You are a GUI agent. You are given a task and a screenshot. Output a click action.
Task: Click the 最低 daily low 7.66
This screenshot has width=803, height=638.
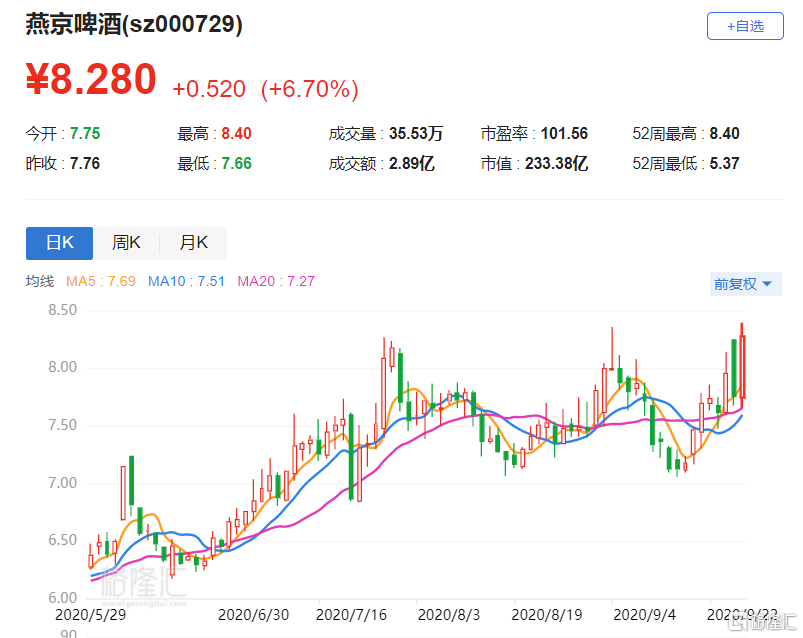(x=237, y=164)
